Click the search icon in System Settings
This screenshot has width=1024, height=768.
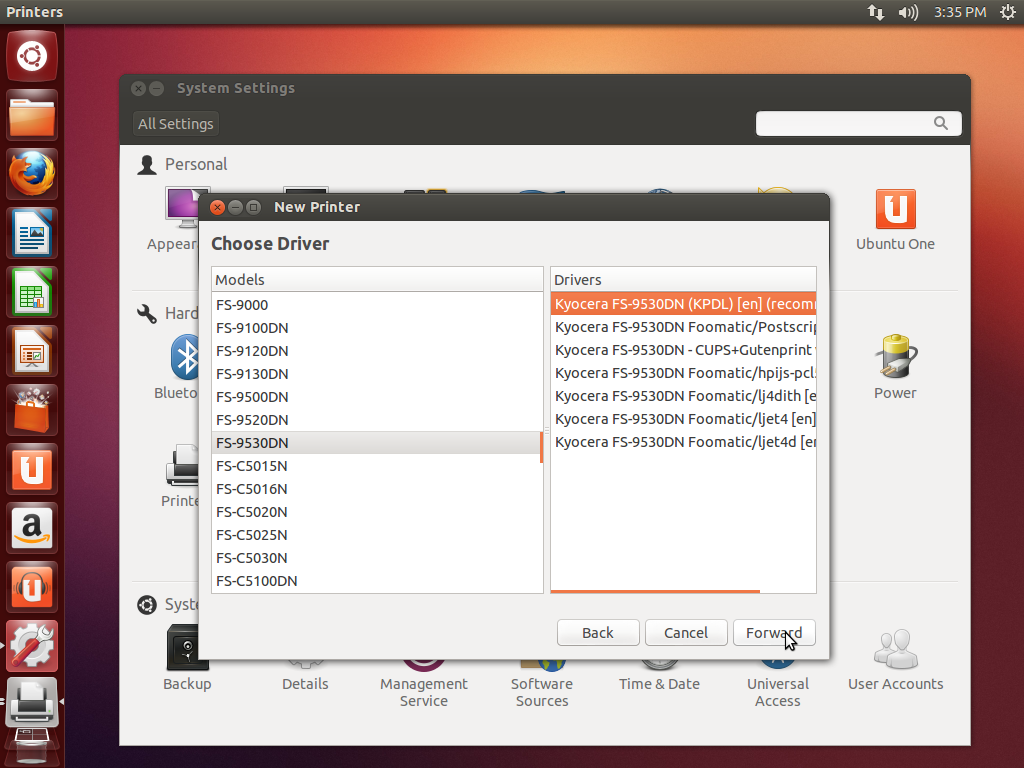(940, 123)
